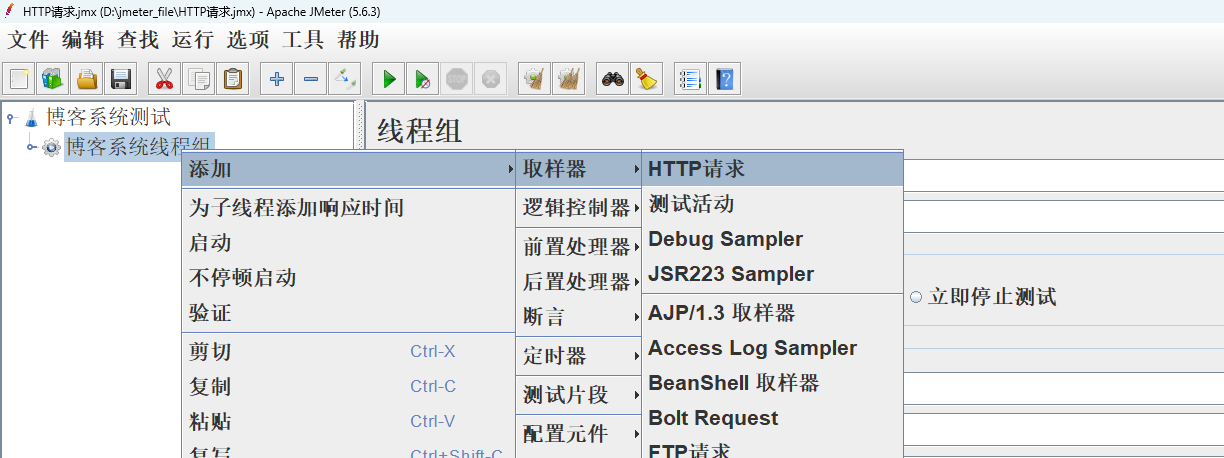The height and width of the screenshot is (458, 1224).
Task: Choose 测试活动 sampler
Action: [x=772, y=204]
